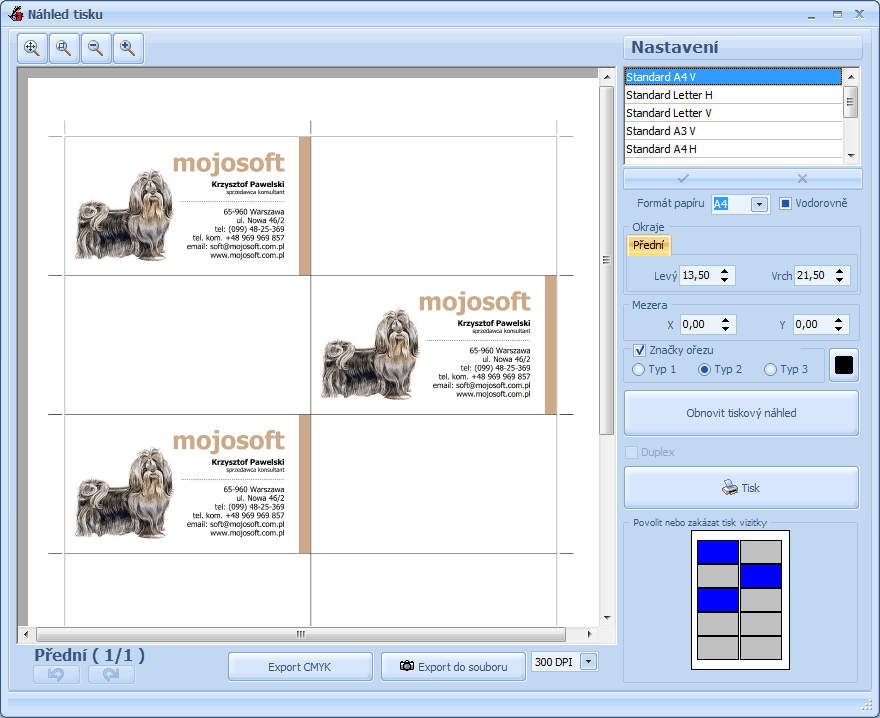Enable the top-right grey card cell
880x718 pixels.
[x=761, y=552]
